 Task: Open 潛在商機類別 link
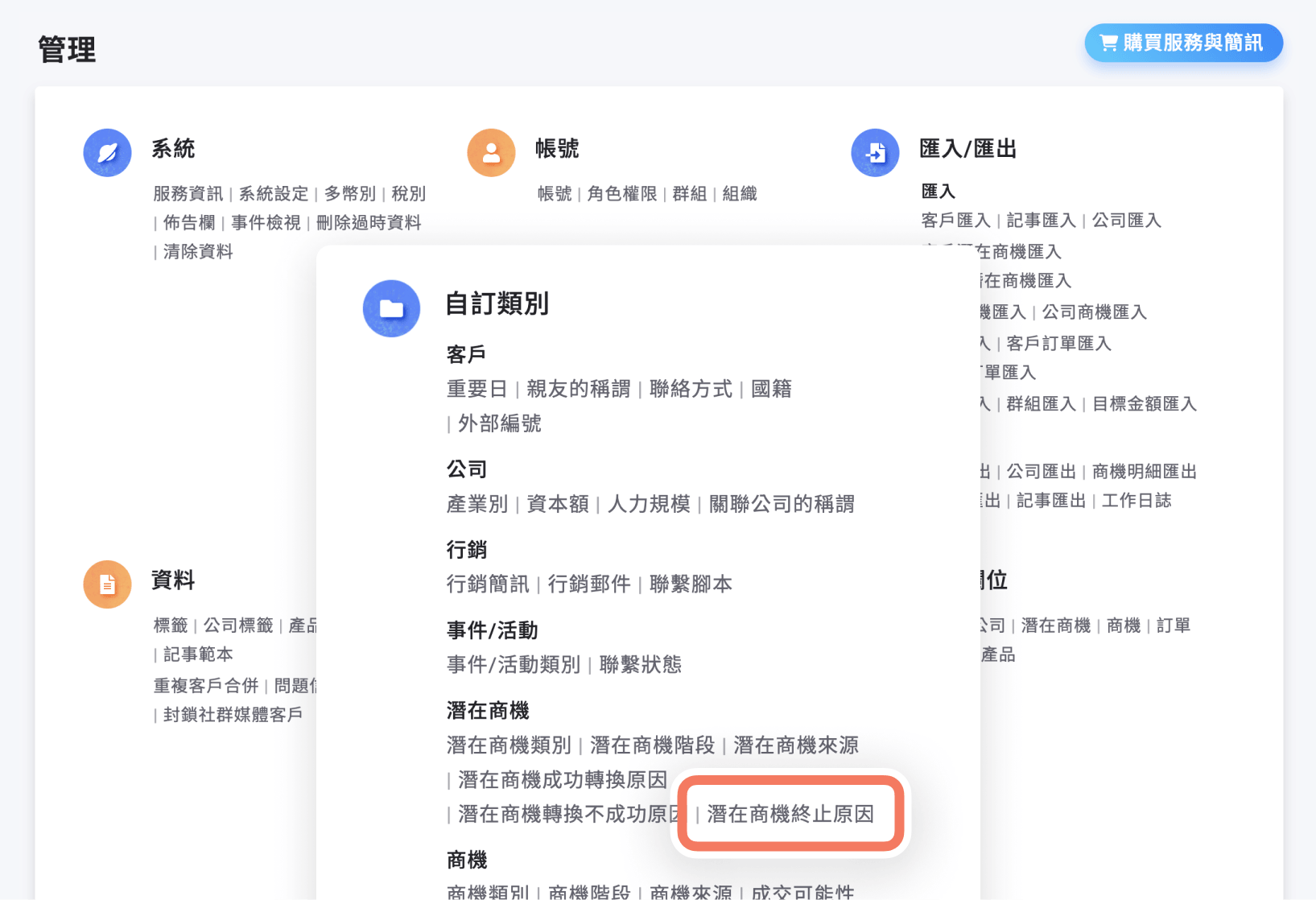tap(509, 746)
